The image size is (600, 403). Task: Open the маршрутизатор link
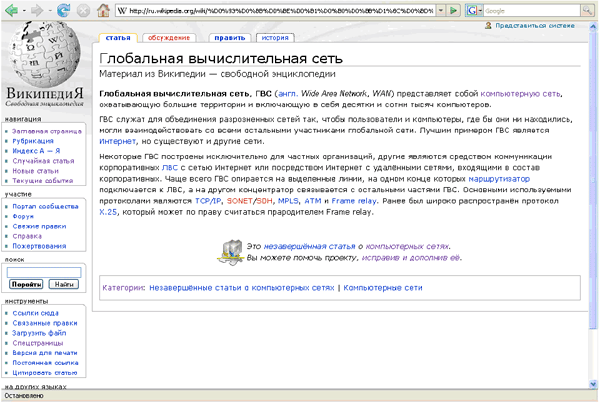pyautogui.click(x=499, y=179)
